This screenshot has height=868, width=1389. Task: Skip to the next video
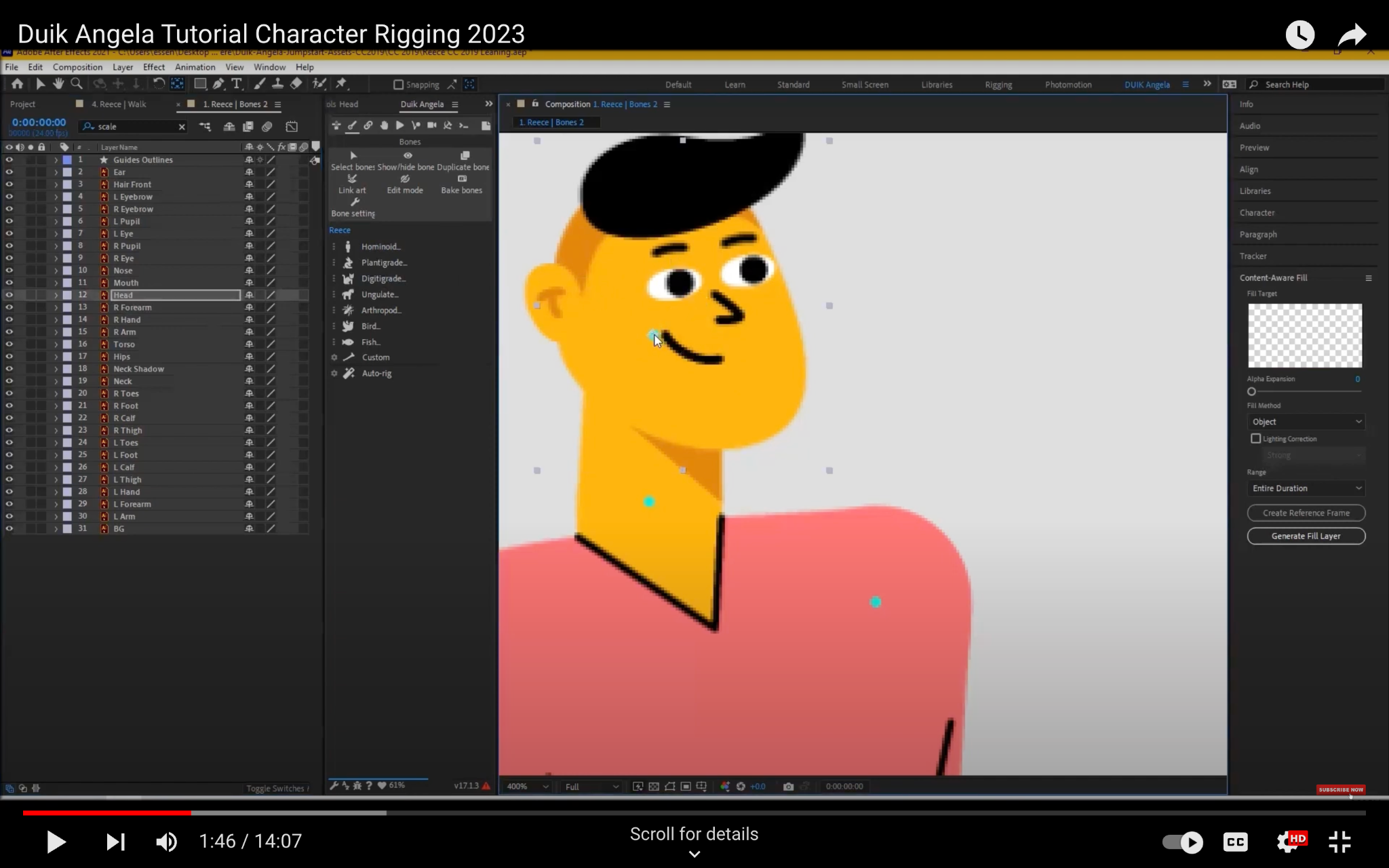[115, 842]
